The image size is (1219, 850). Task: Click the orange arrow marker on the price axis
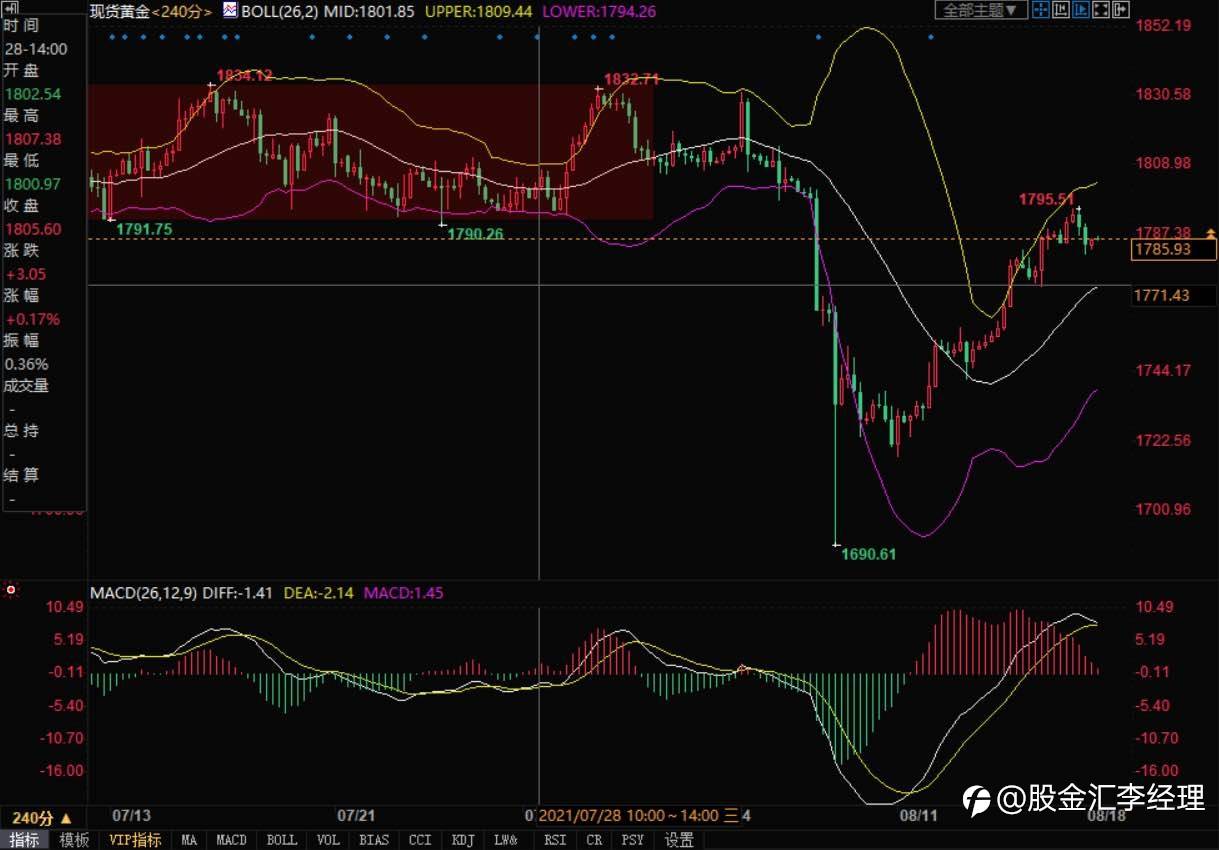1210,233
